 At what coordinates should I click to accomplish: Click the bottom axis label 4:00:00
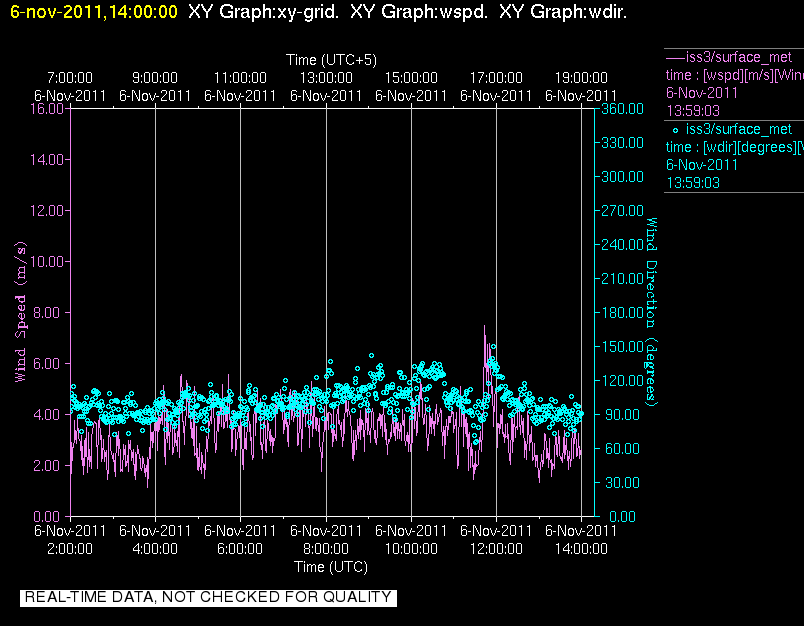coord(155,549)
